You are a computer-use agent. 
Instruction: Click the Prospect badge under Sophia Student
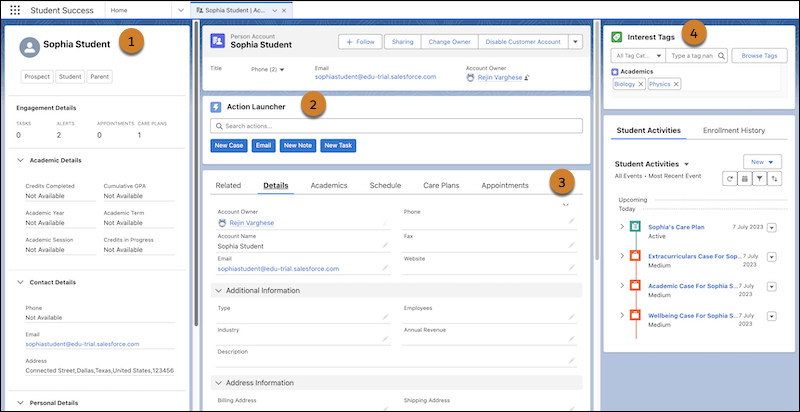(37, 76)
